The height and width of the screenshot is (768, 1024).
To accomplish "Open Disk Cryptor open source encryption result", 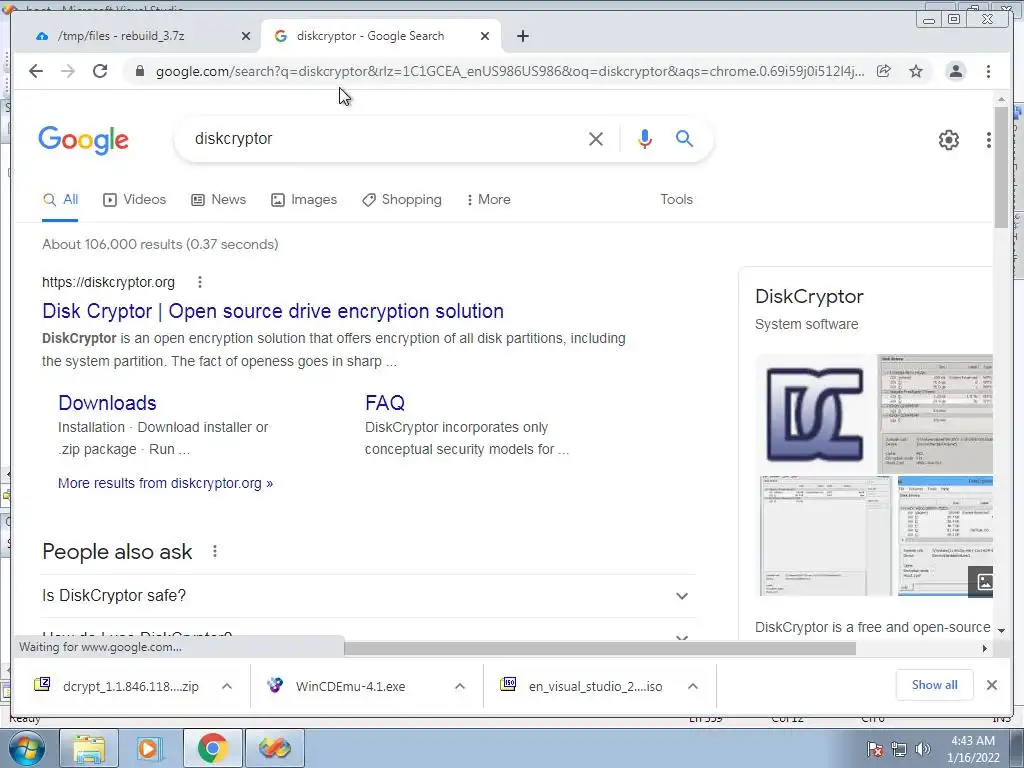I will 273,311.
